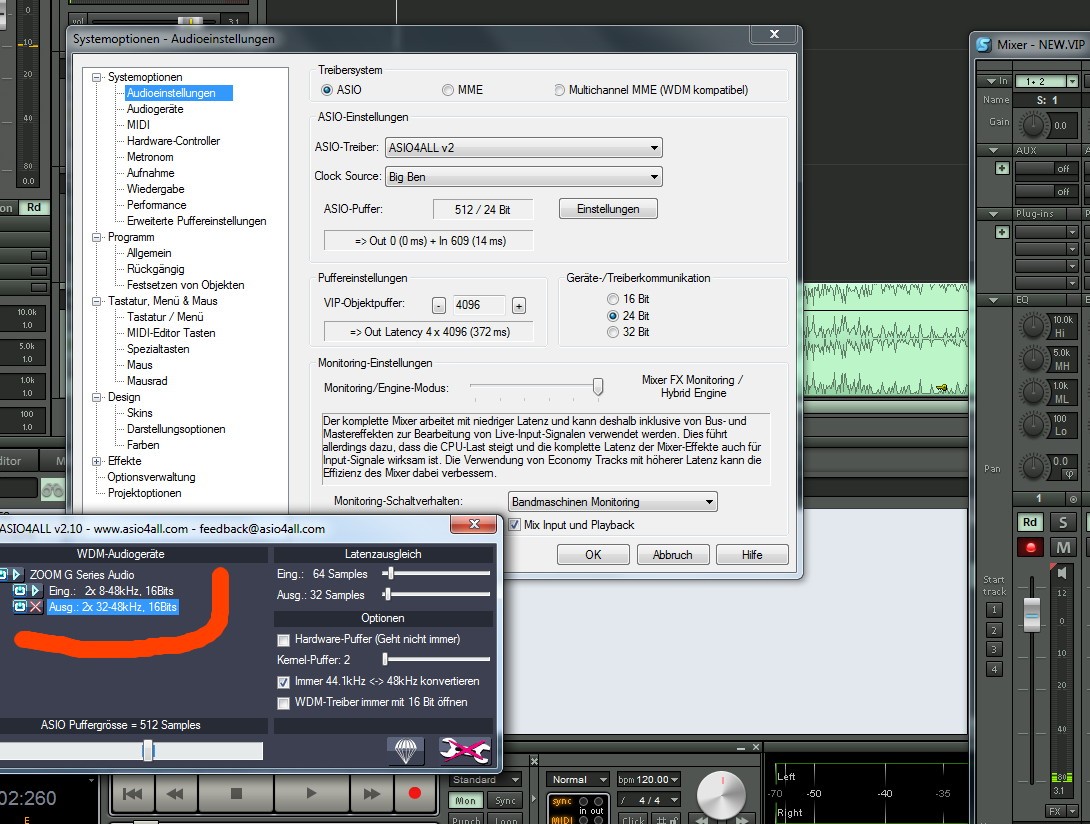Click the binoculars icon in the left panel
Image resolution: width=1090 pixels, height=824 pixels.
tap(52, 490)
